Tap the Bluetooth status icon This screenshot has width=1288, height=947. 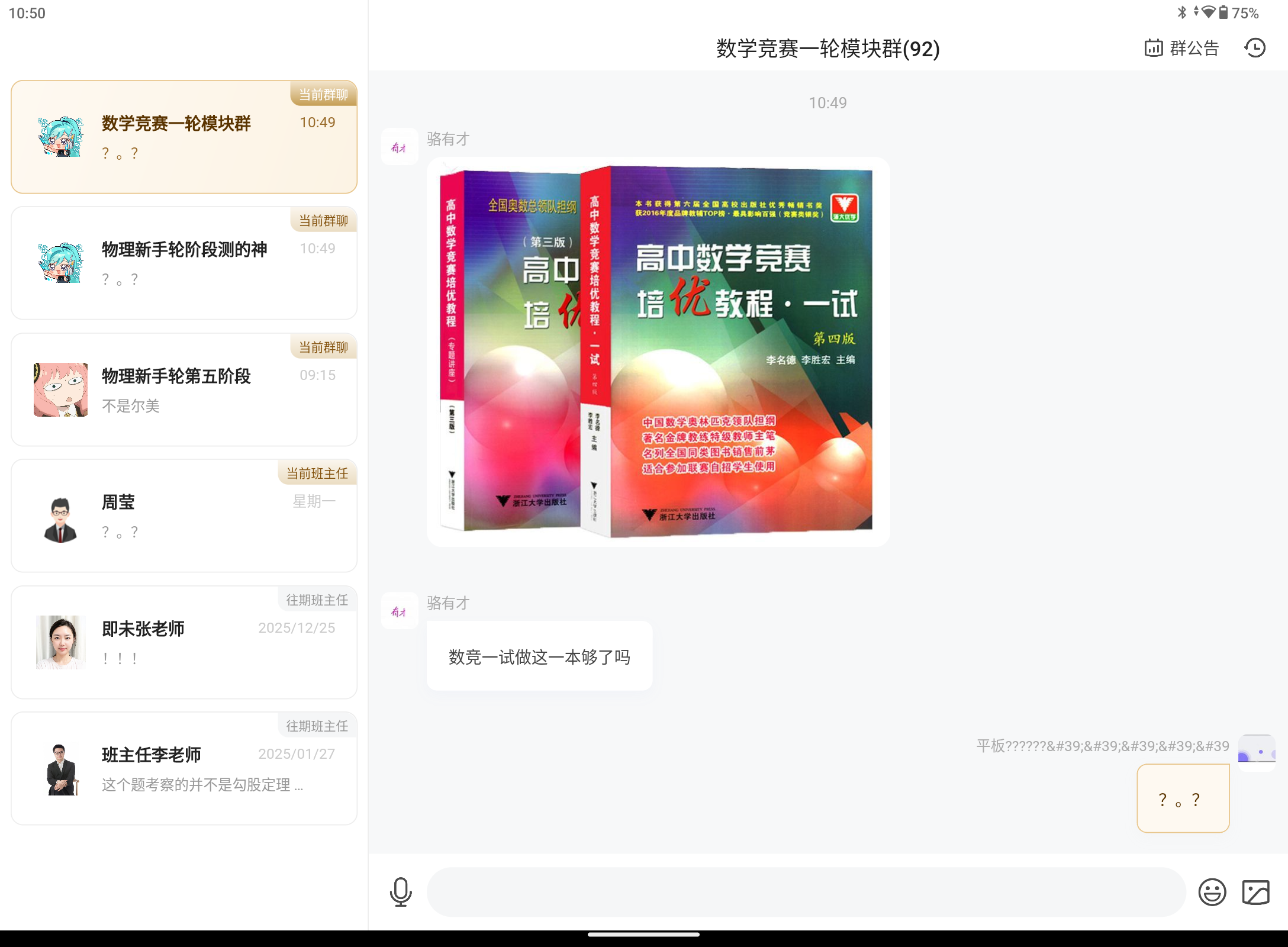1182,12
